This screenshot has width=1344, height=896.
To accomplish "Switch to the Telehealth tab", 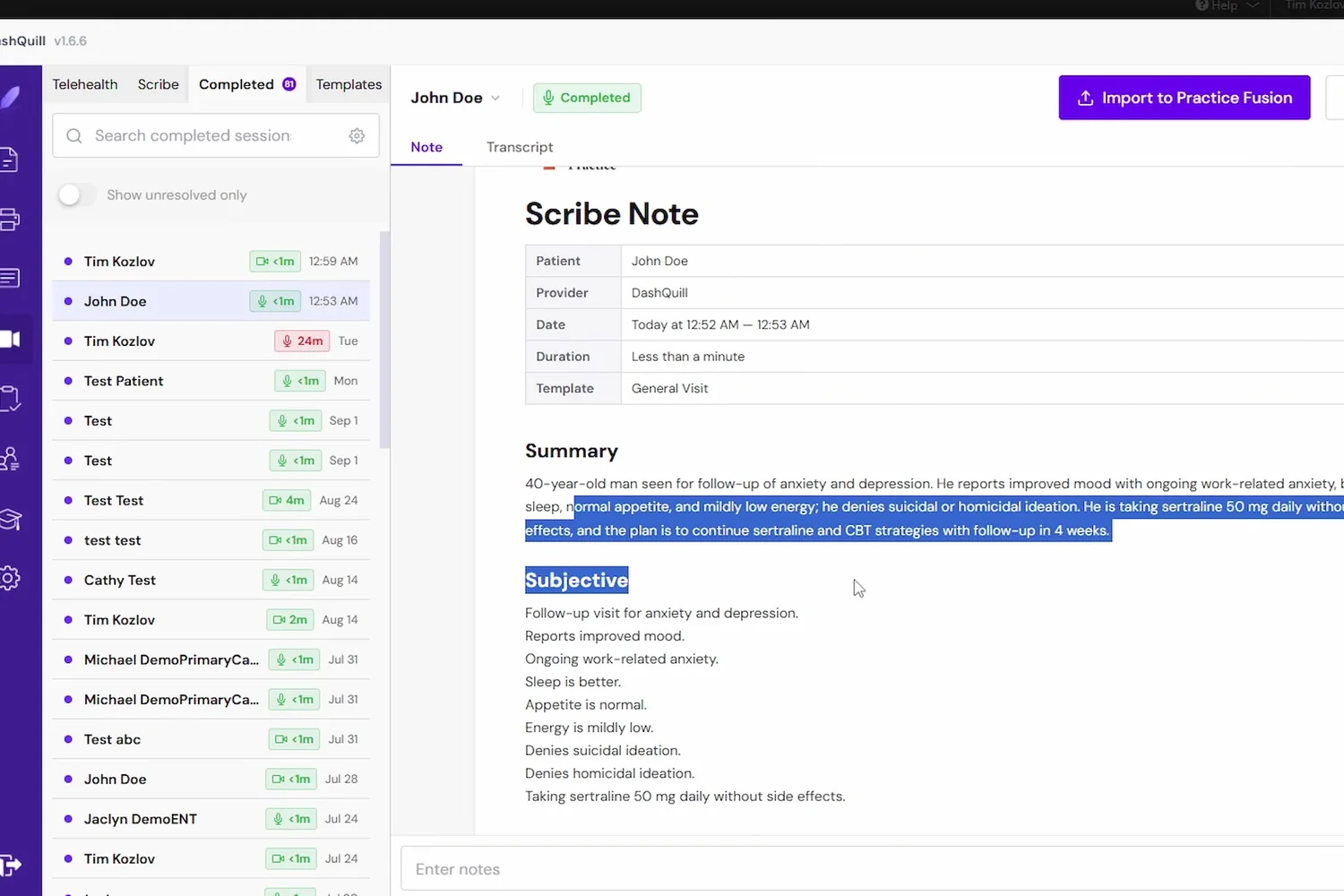I will pos(85,84).
